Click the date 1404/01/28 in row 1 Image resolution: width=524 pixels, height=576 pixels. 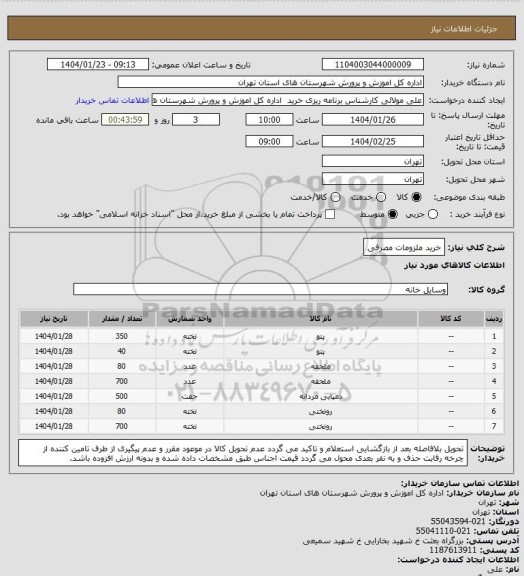(54, 336)
